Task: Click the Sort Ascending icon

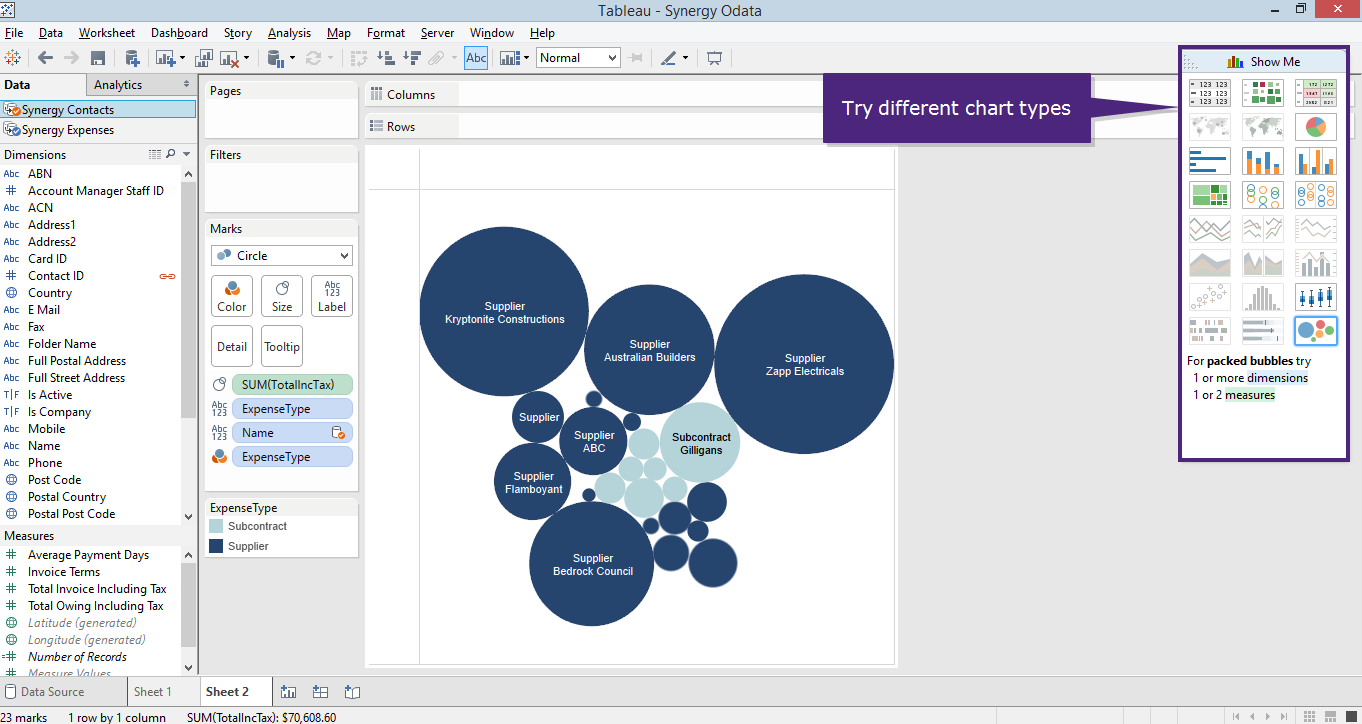Action: (x=385, y=58)
